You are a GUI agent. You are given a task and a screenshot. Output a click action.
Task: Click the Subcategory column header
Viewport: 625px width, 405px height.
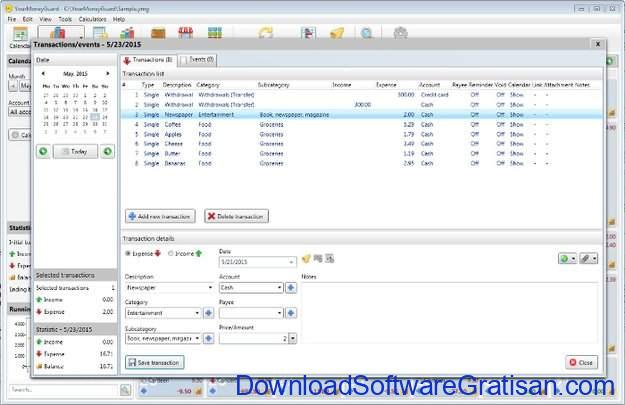273,85
